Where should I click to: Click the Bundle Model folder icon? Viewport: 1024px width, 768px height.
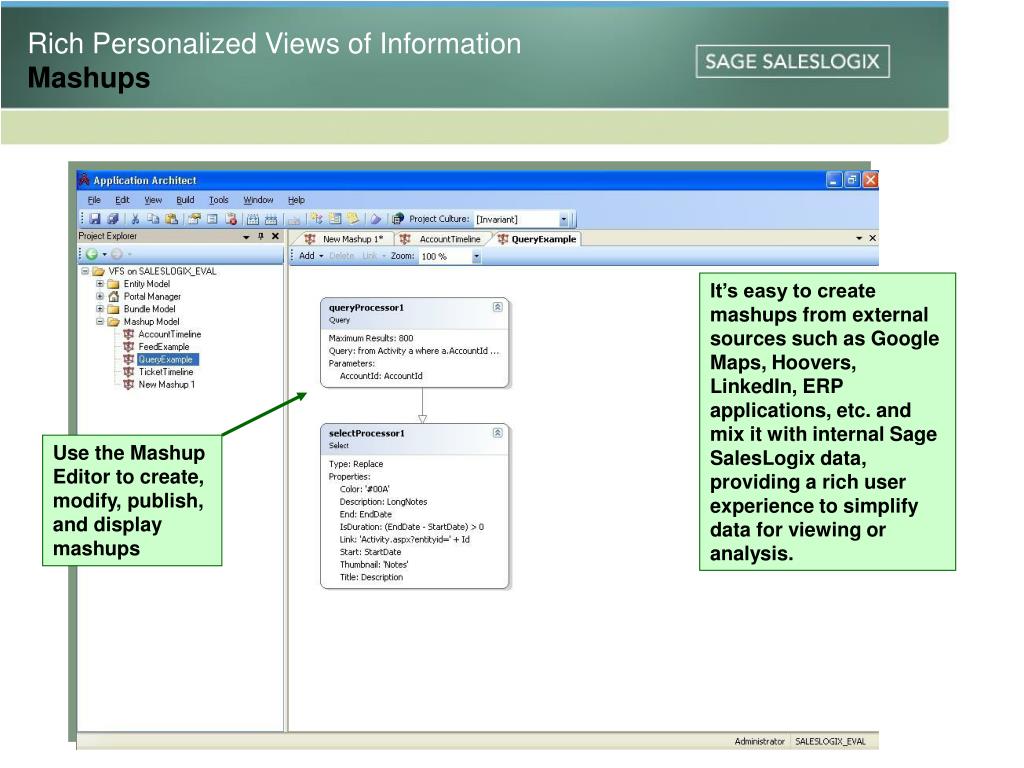click(114, 309)
